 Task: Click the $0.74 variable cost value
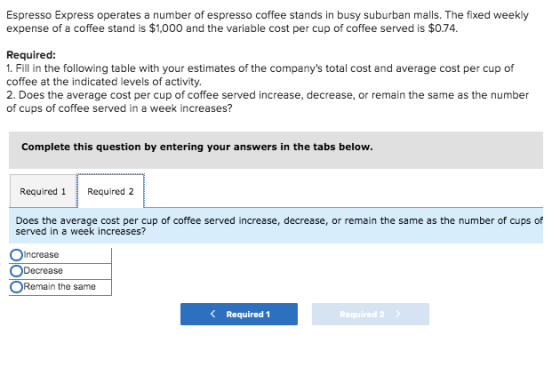point(442,29)
